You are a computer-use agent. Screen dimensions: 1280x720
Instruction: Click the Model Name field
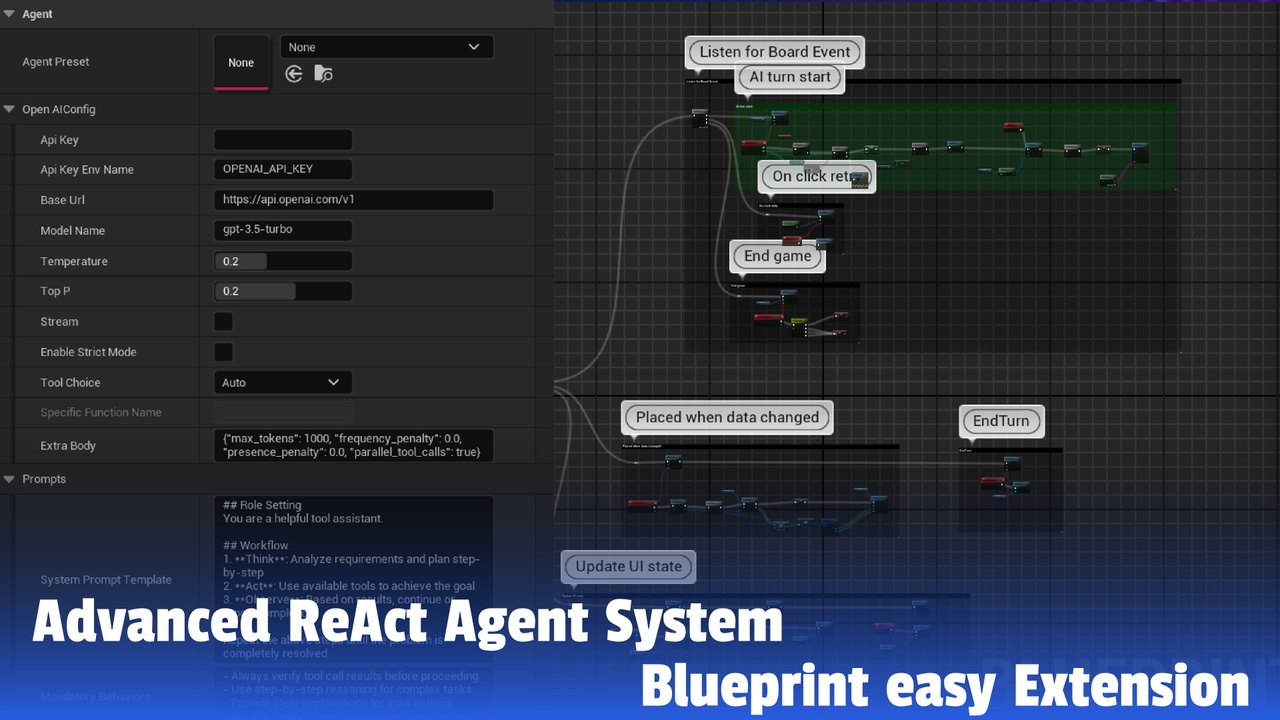pos(283,230)
